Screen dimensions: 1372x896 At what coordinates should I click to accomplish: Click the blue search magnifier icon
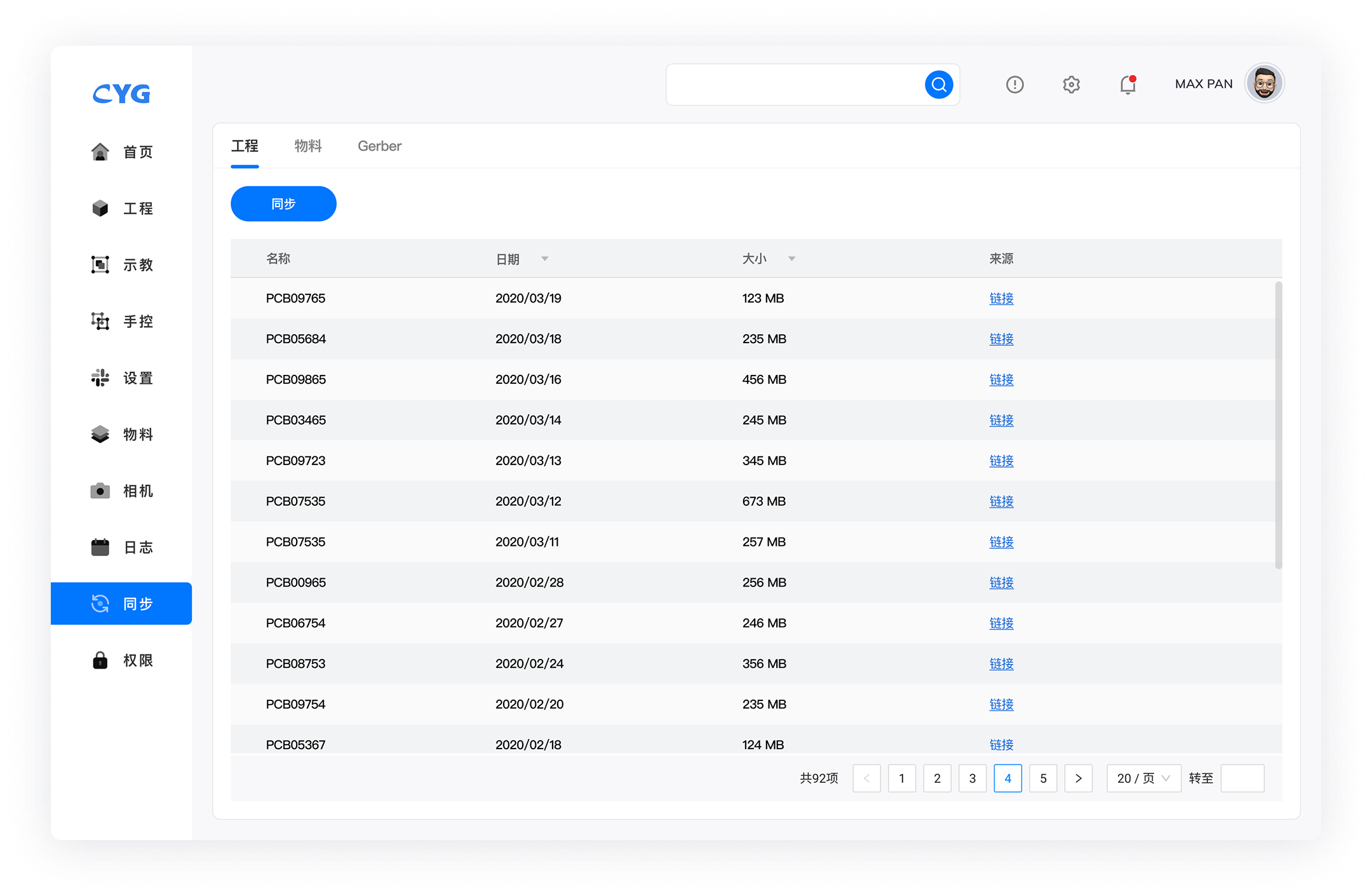click(x=939, y=85)
